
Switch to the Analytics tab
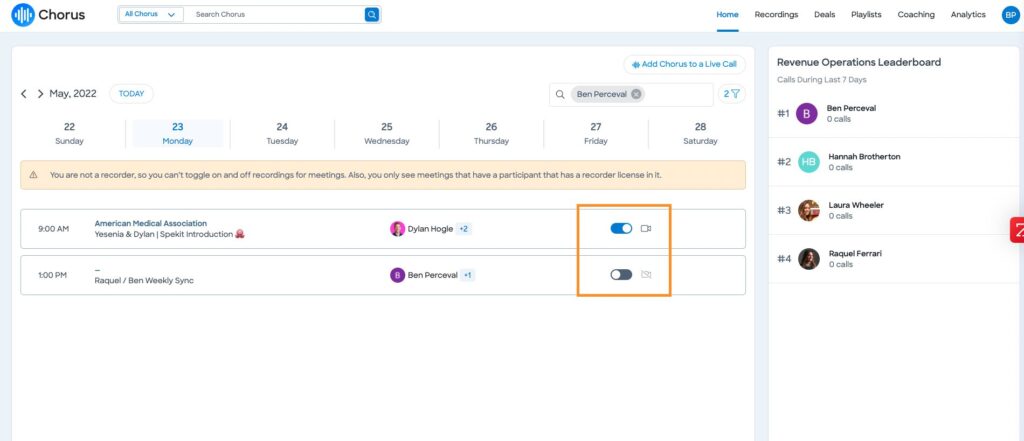968,14
